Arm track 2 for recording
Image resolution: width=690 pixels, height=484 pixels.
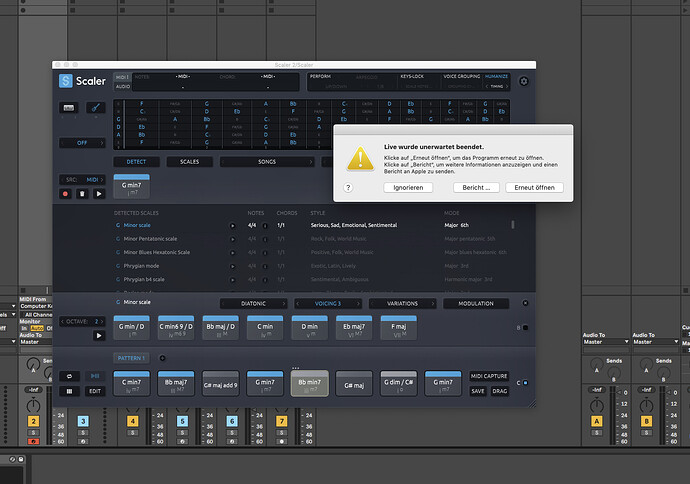[x=33, y=441]
